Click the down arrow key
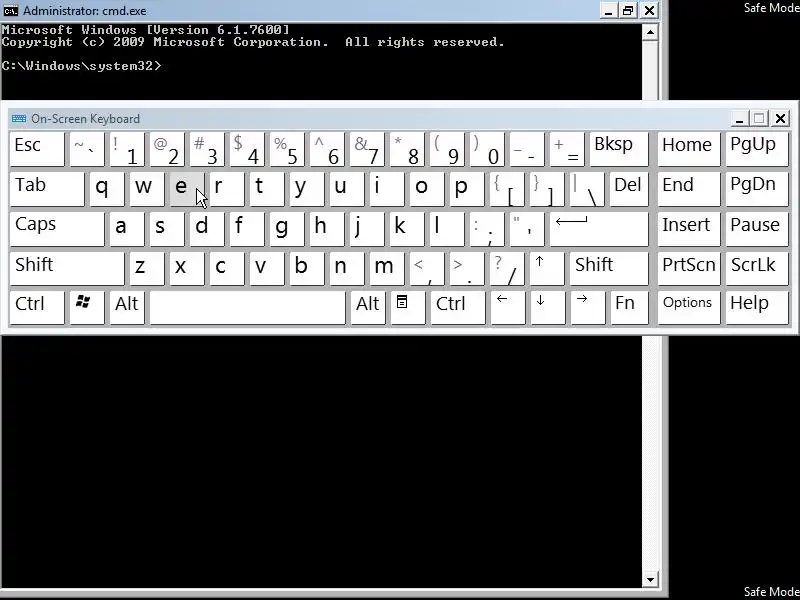Screen dimensions: 800x600 tap(547, 307)
